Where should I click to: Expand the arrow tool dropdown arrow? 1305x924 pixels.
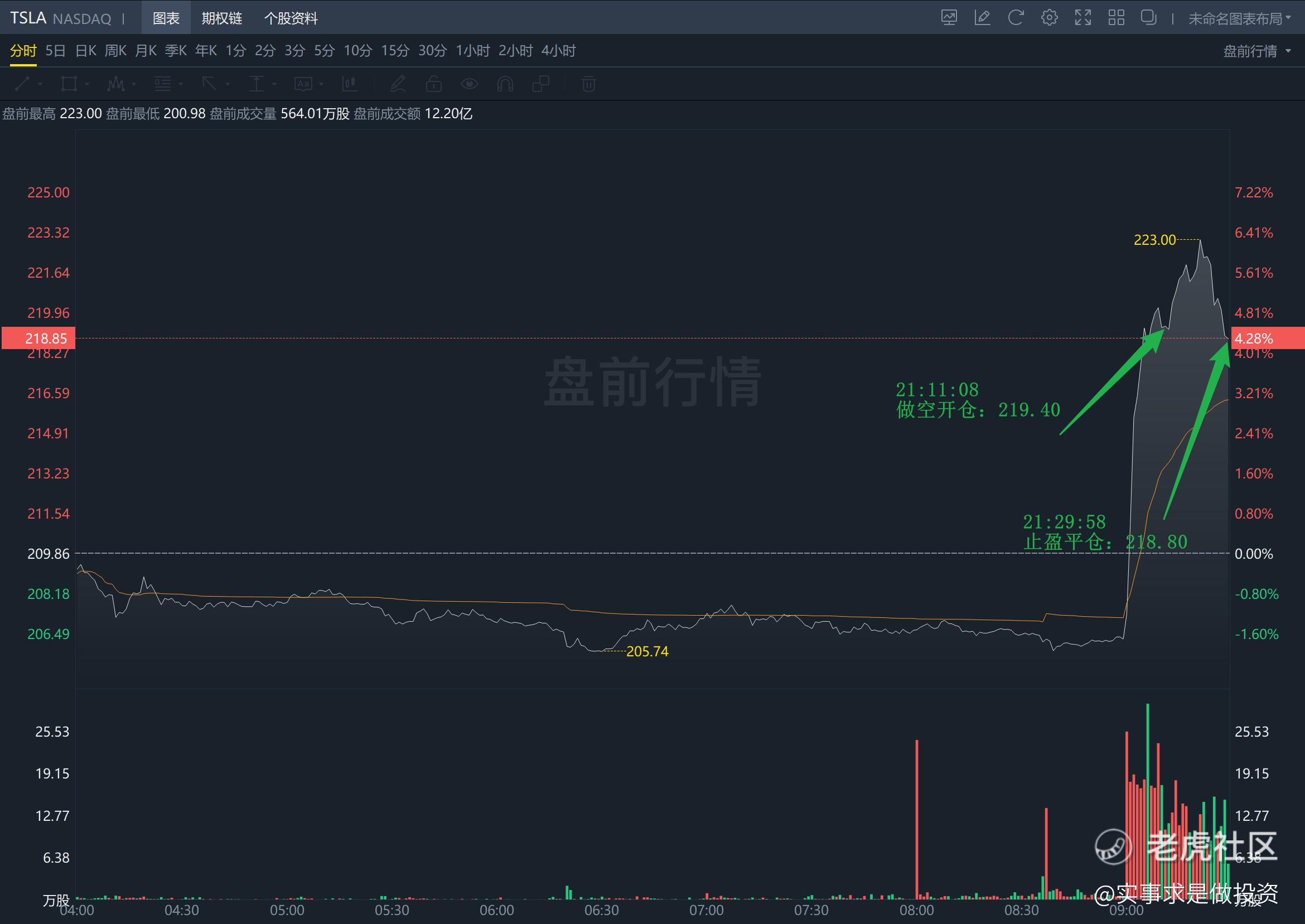click(x=228, y=84)
